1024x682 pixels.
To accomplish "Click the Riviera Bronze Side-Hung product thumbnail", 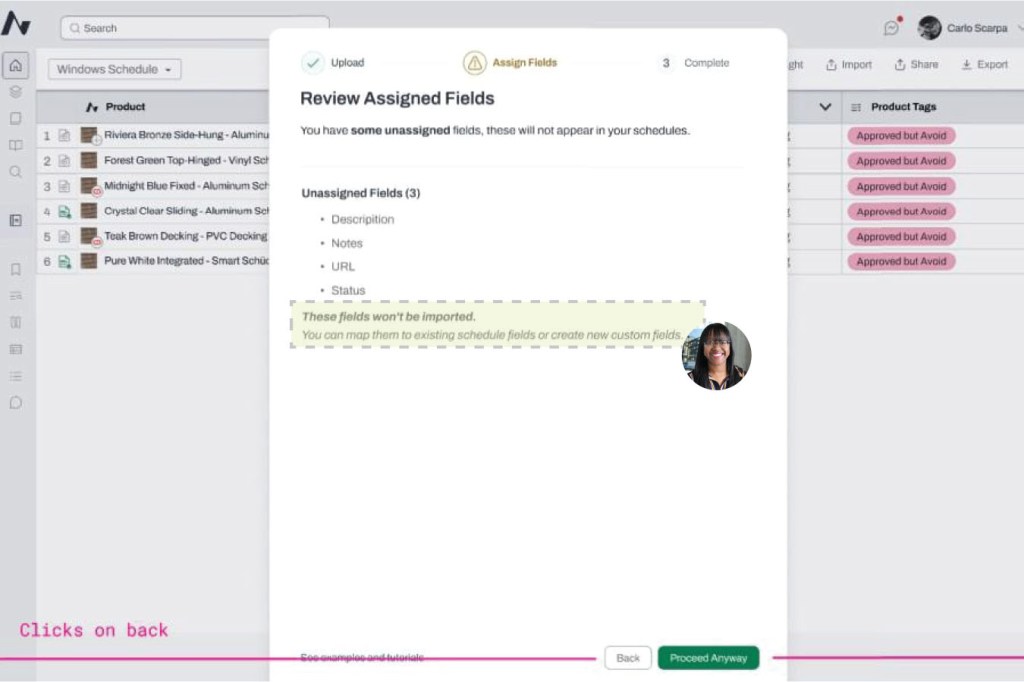I will pos(90,135).
